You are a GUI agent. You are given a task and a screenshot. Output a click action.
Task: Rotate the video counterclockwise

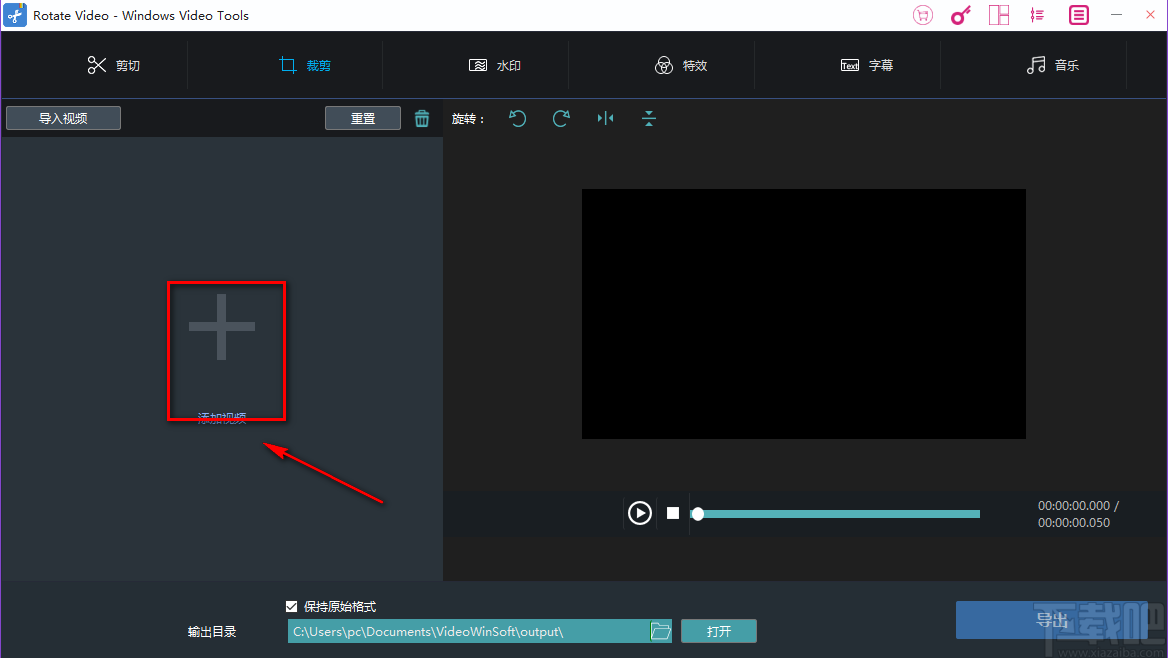click(x=517, y=118)
